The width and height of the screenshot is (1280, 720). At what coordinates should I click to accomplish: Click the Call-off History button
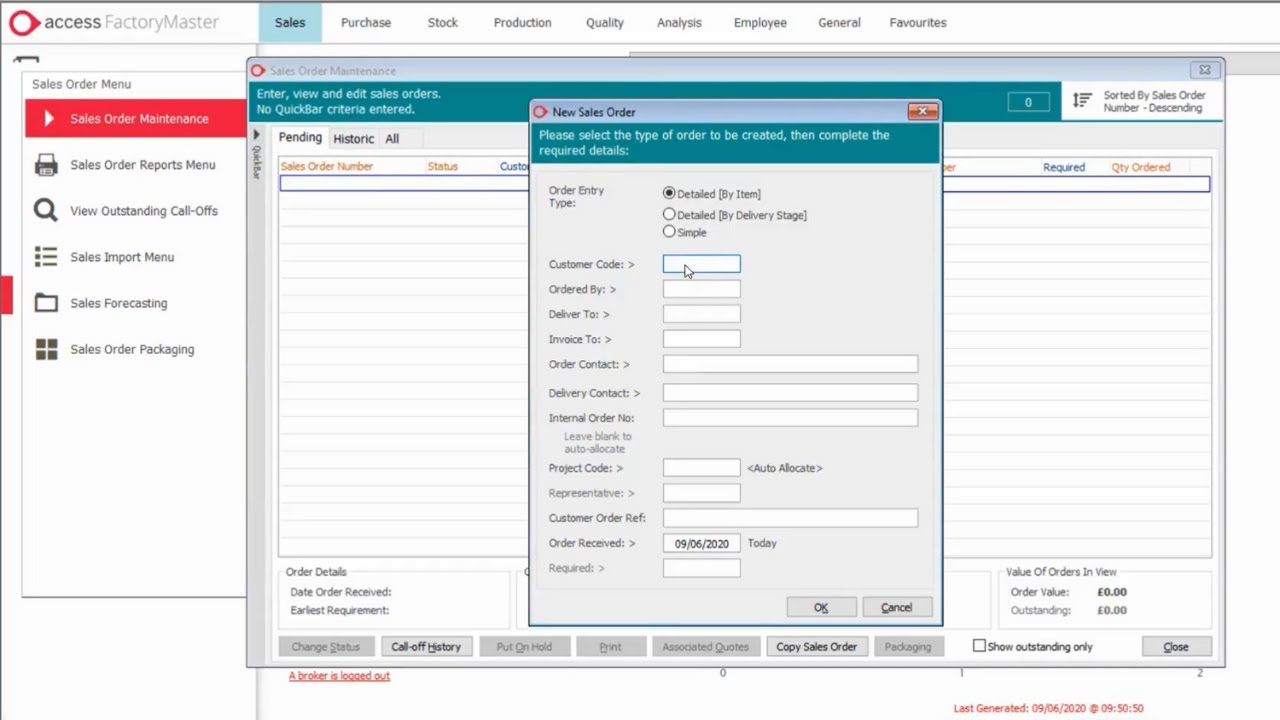426,646
